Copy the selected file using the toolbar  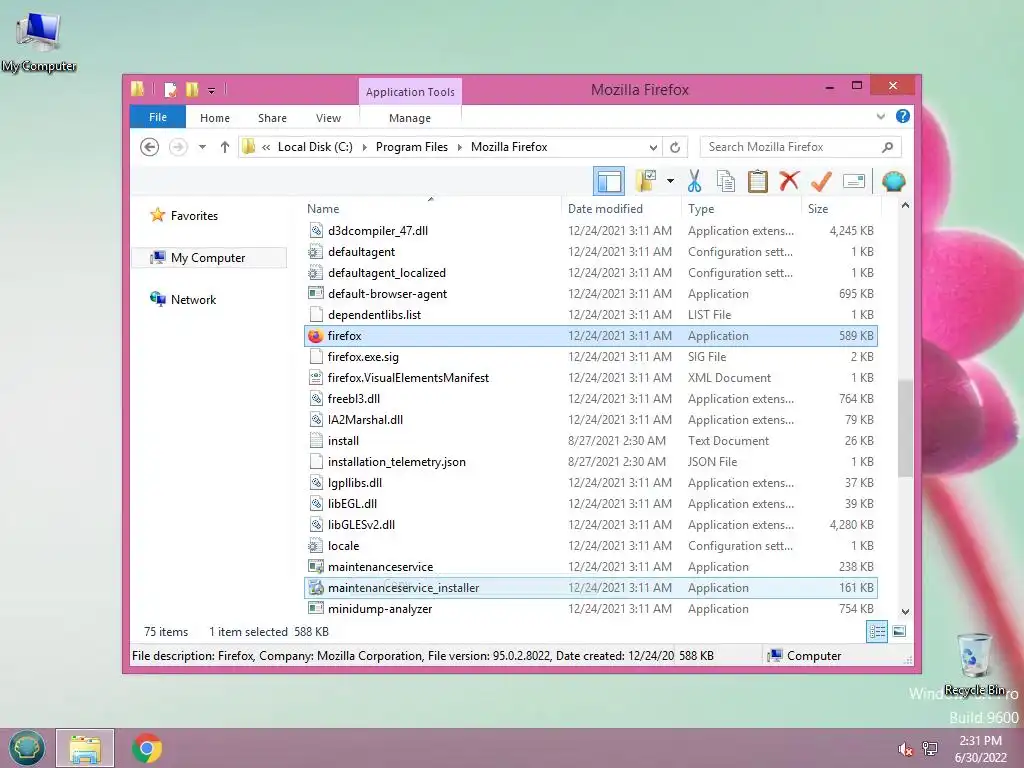[726, 181]
